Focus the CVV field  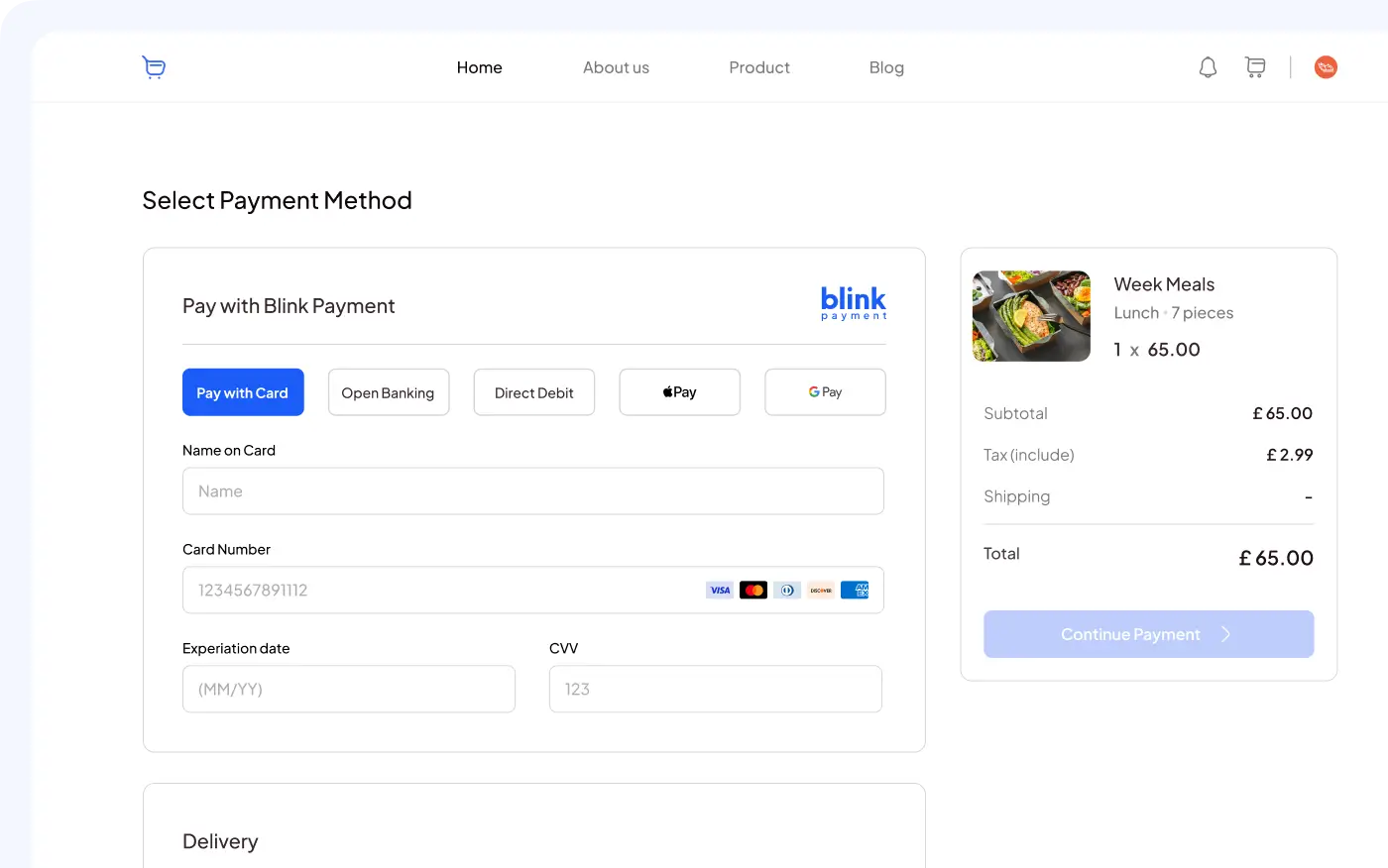[x=716, y=689]
